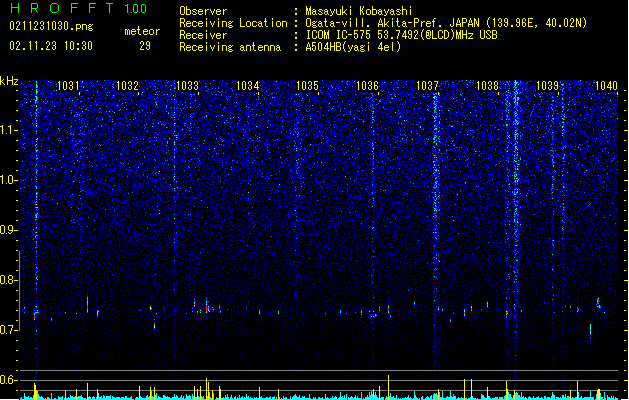Click the 1037 time marker
629x400 pixels.
(428, 86)
